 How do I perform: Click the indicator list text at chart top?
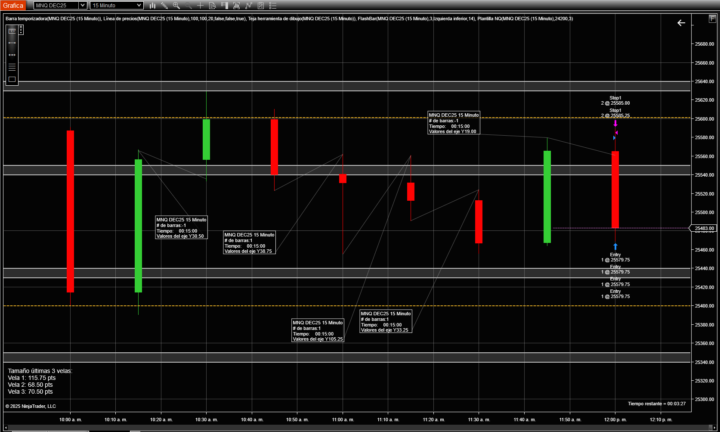289,19
